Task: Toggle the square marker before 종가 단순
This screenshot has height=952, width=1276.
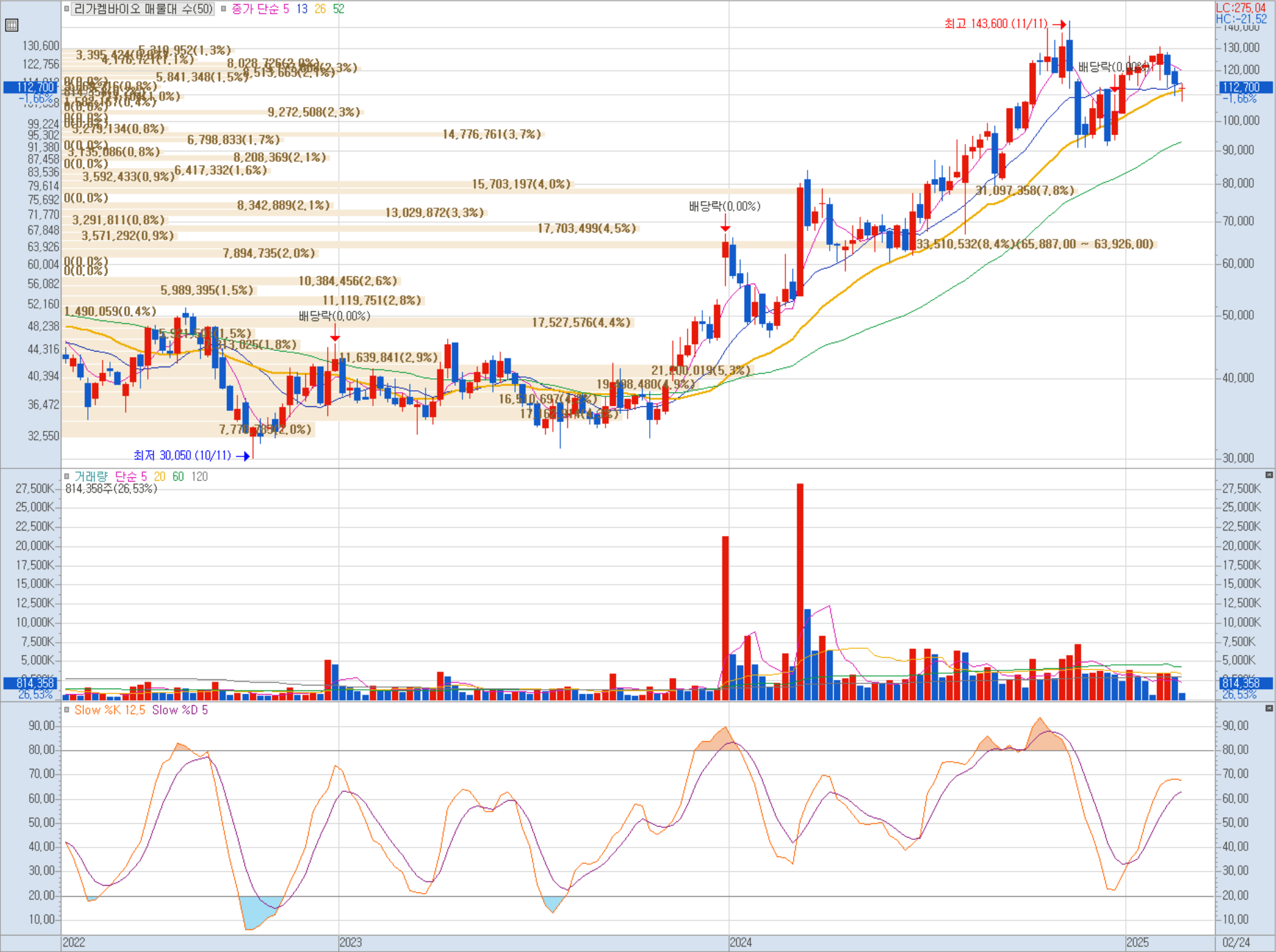Action: point(224,9)
